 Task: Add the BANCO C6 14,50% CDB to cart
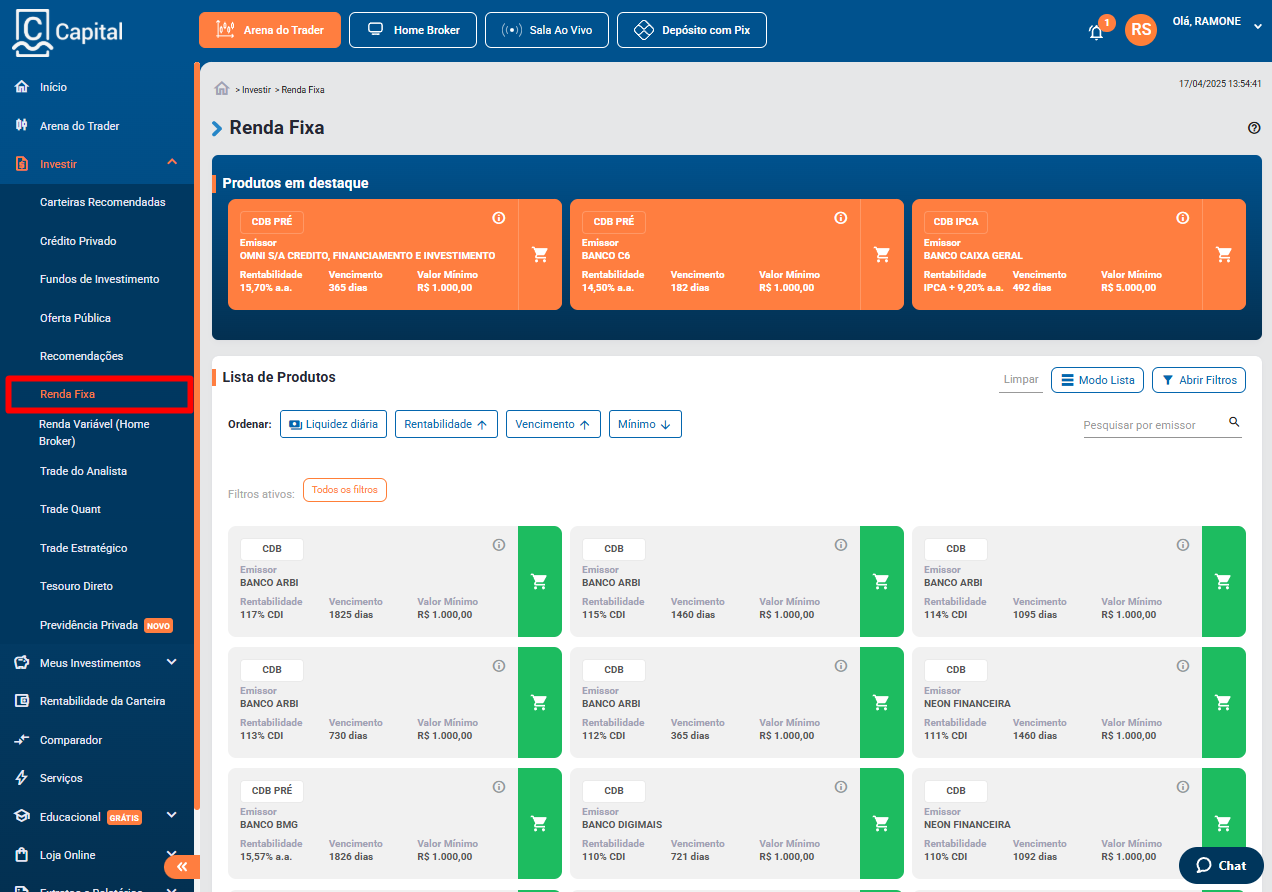(882, 254)
